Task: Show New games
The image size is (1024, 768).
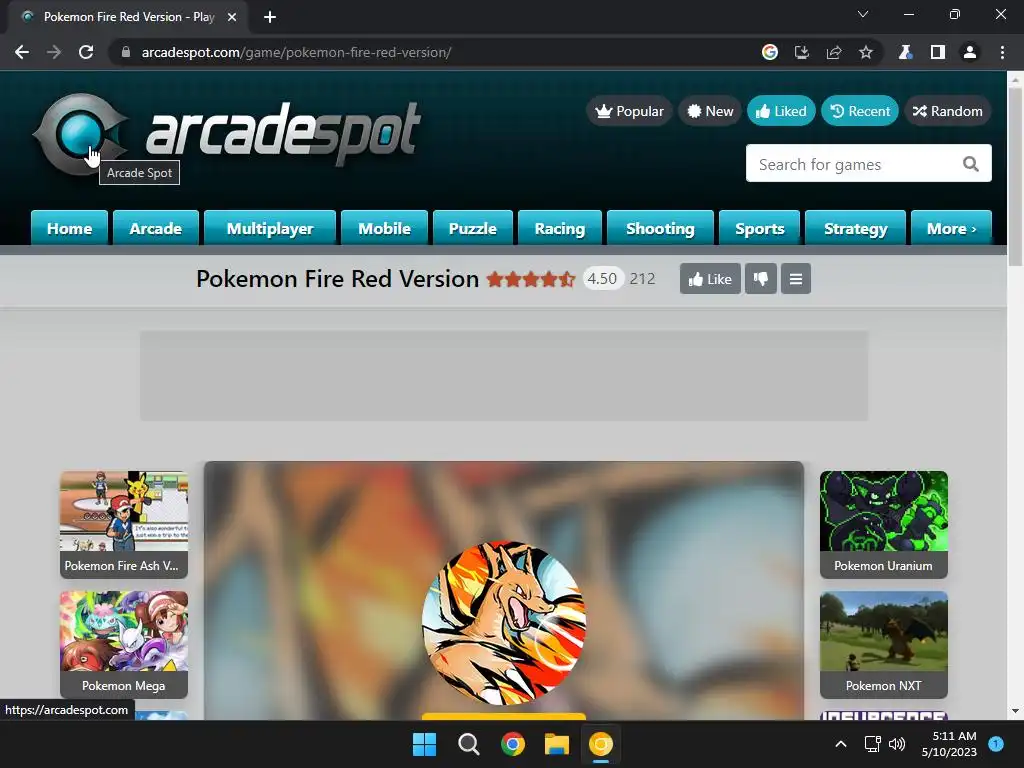Action: (x=710, y=111)
